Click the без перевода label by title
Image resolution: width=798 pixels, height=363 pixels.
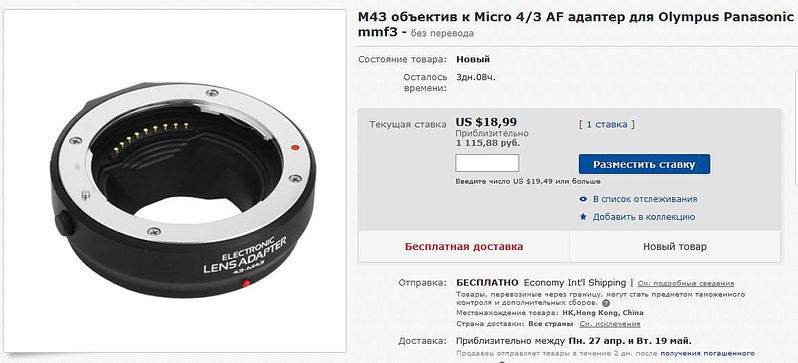442,34
